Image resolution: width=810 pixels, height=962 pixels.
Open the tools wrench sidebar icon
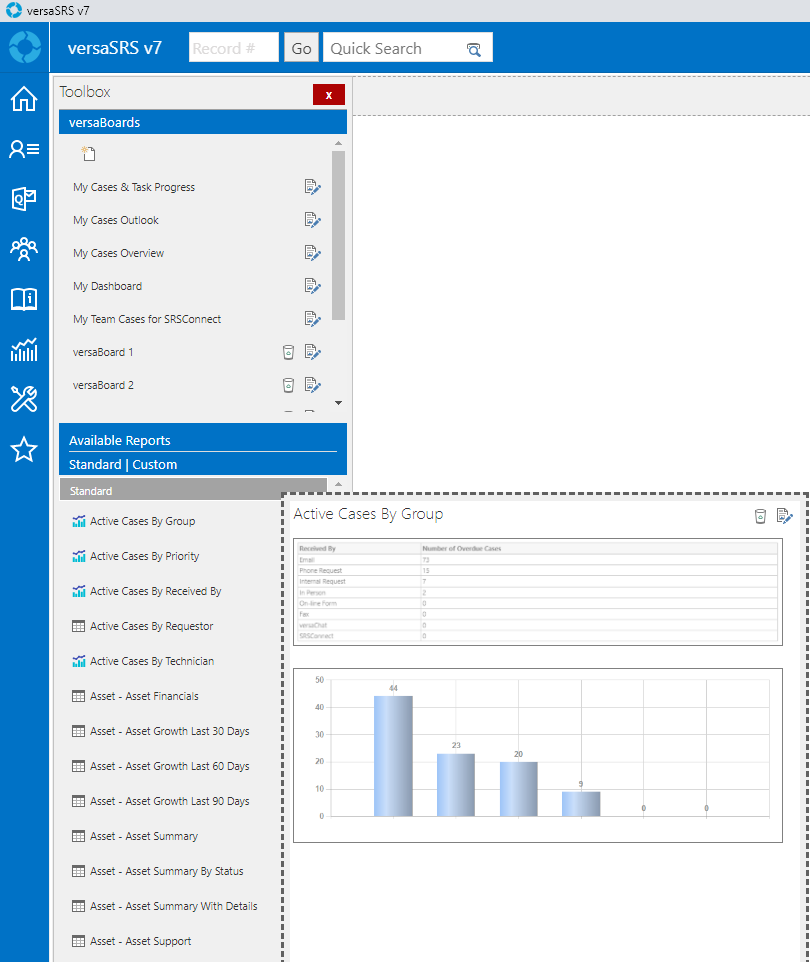click(24, 399)
